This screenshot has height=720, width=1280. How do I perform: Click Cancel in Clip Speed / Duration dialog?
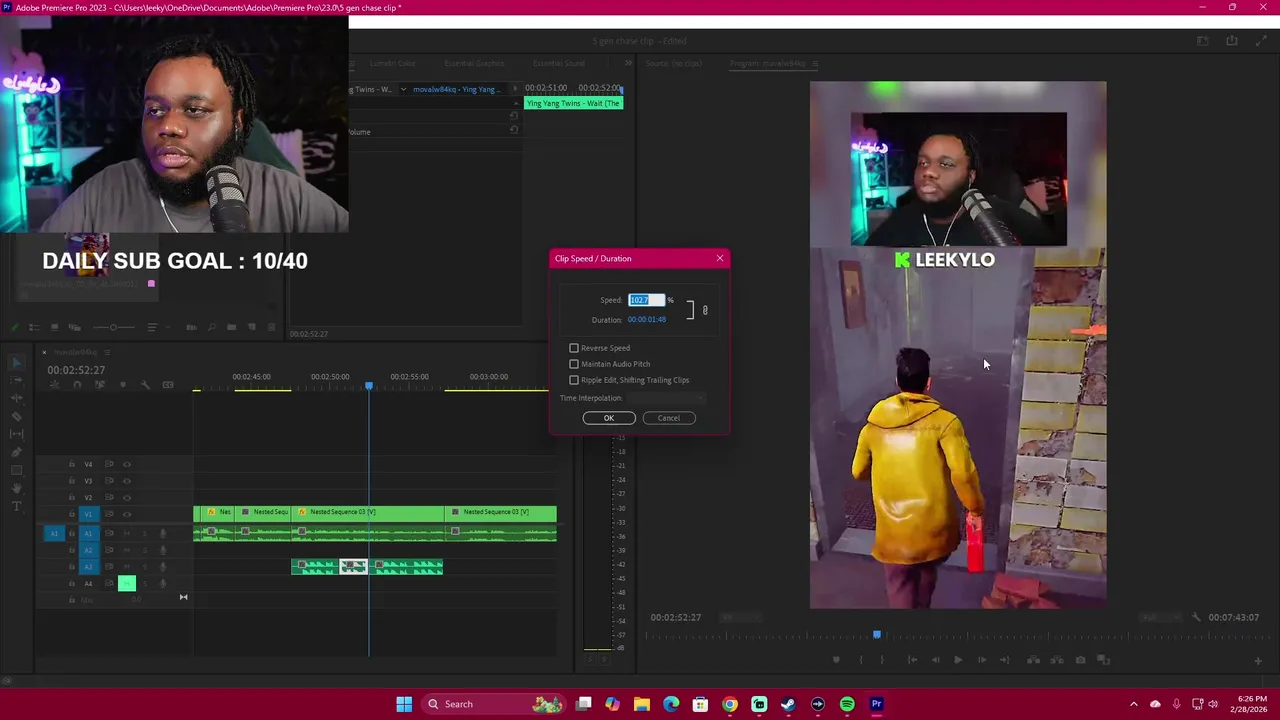click(x=669, y=418)
